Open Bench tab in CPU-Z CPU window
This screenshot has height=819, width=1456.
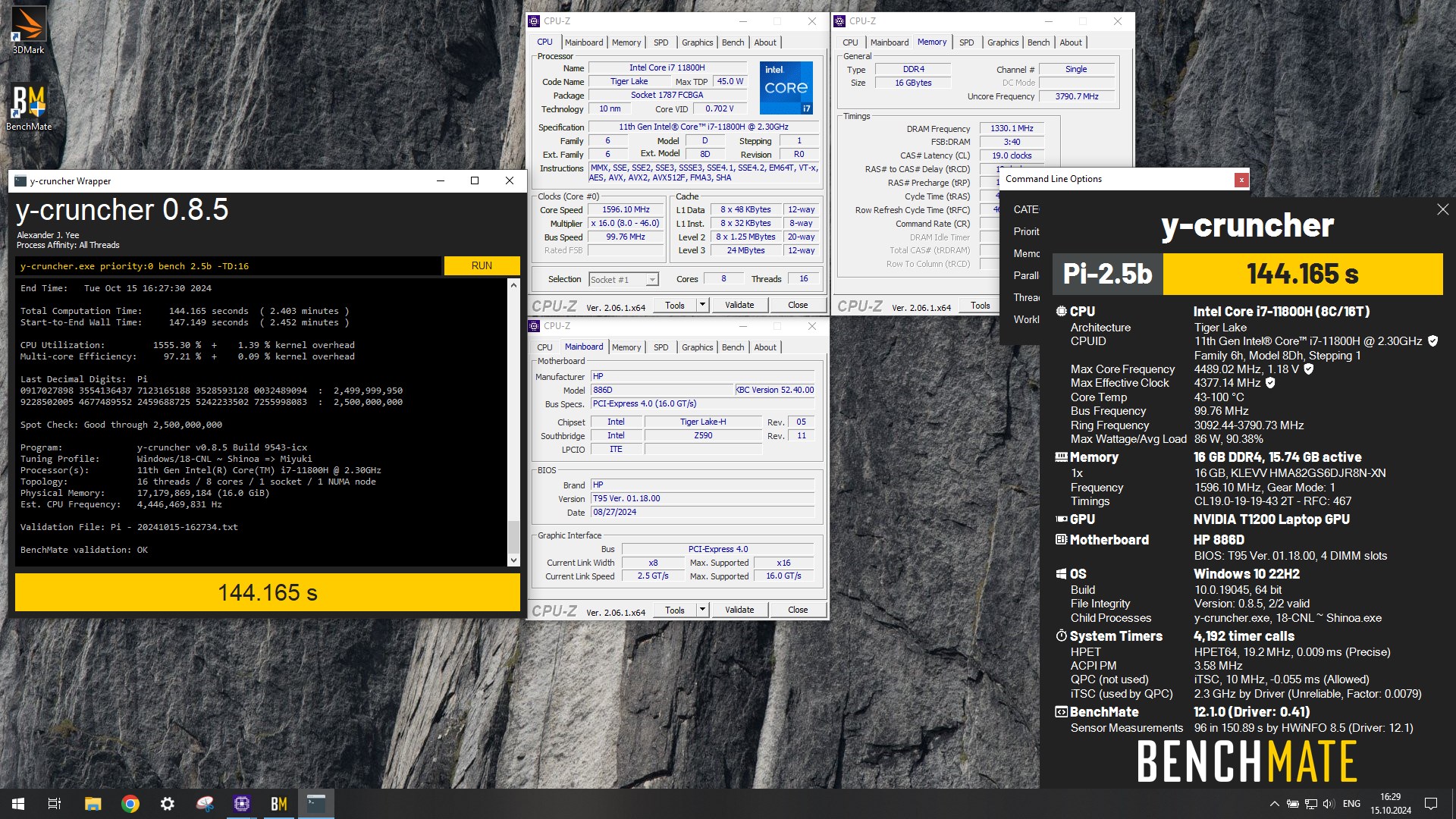[x=733, y=42]
